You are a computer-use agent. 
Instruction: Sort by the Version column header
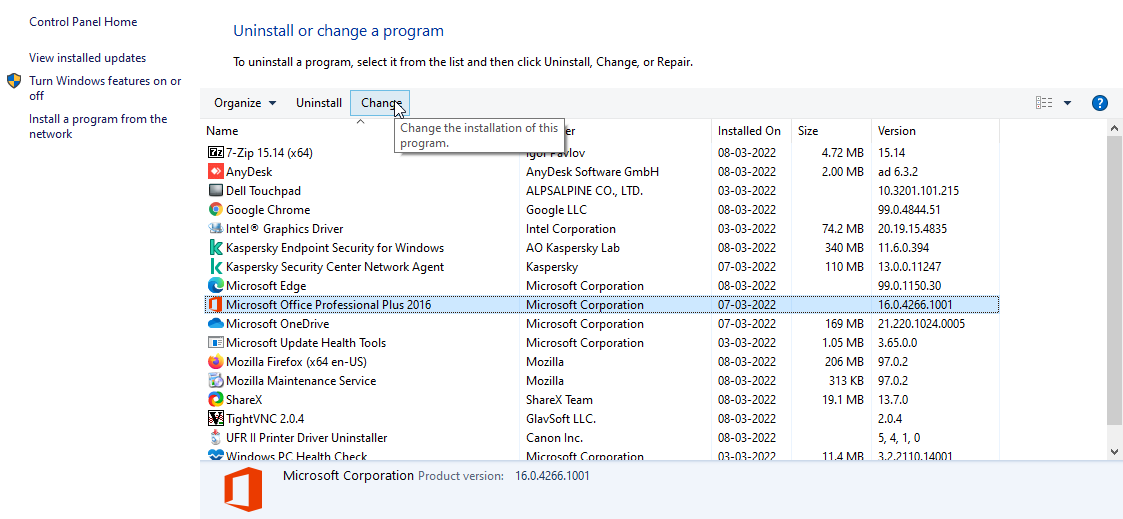point(897,131)
